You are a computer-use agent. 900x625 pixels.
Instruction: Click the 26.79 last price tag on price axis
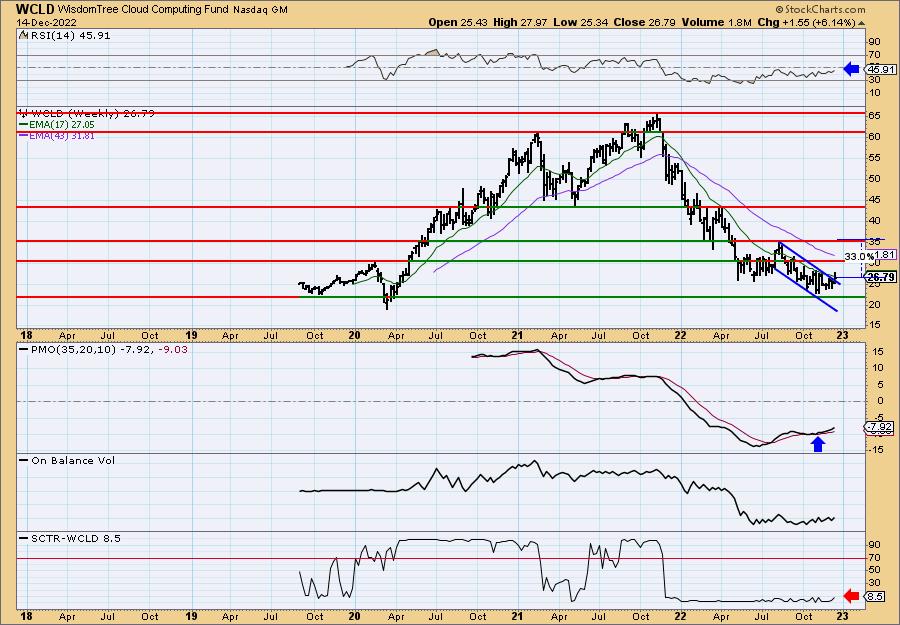click(881, 277)
